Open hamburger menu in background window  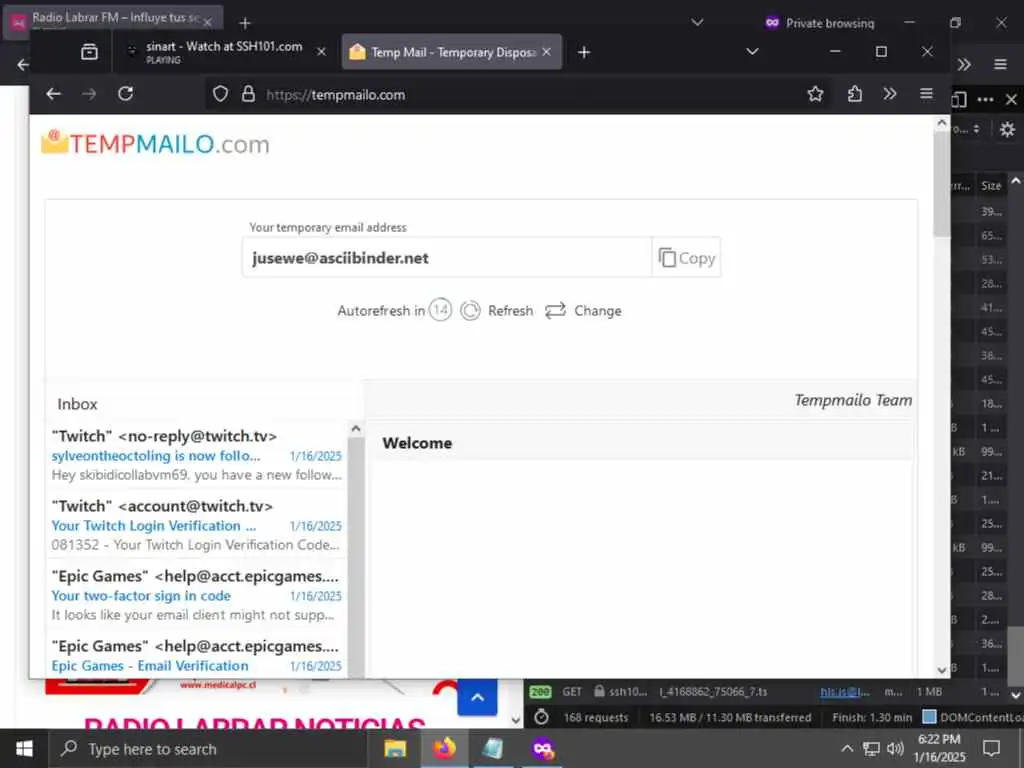pos(1000,64)
